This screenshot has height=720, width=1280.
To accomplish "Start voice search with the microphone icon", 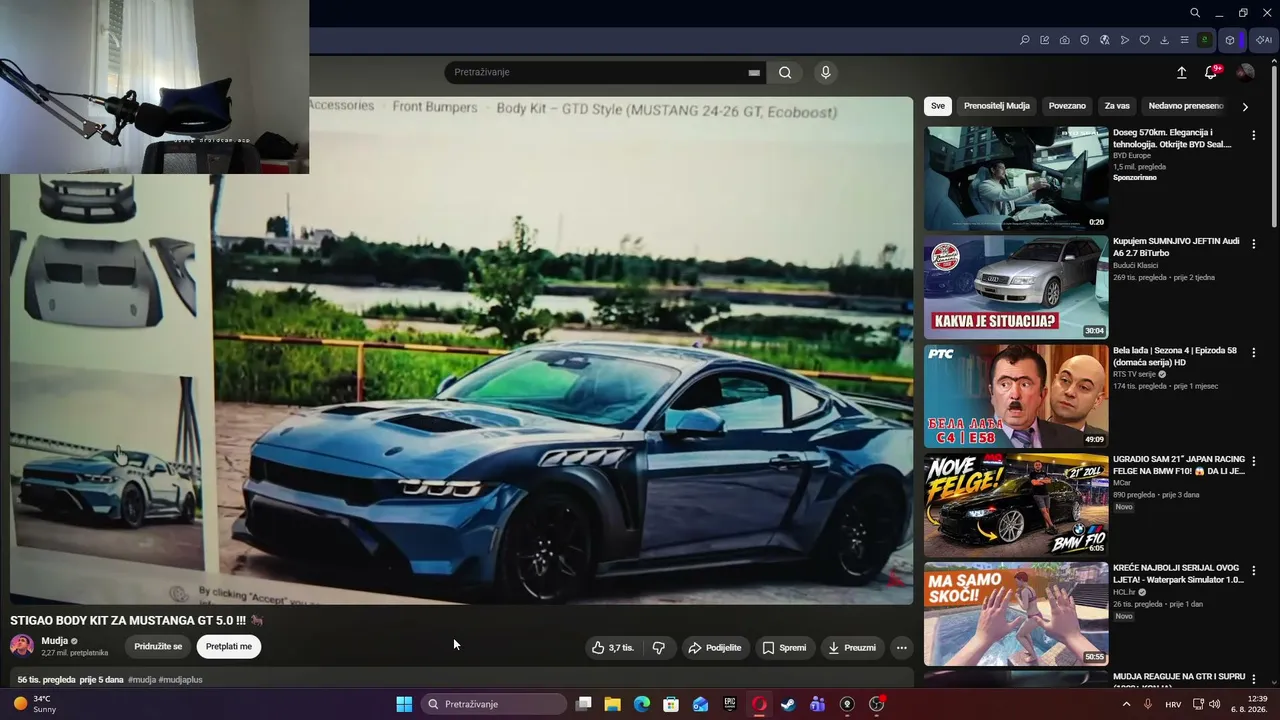I will click(x=825, y=72).
